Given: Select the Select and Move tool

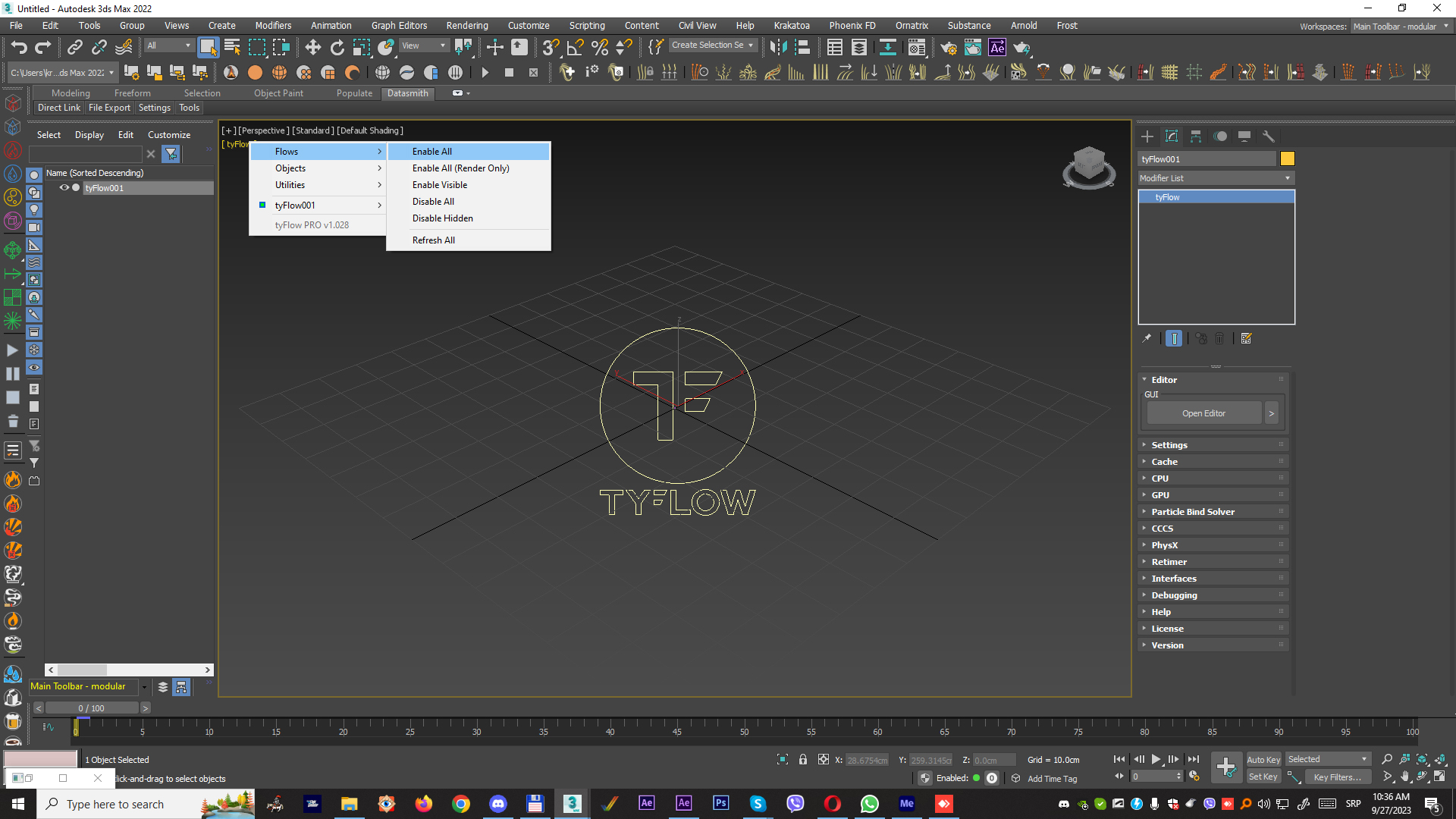Looking at the screenshot, I should [312, 47].
